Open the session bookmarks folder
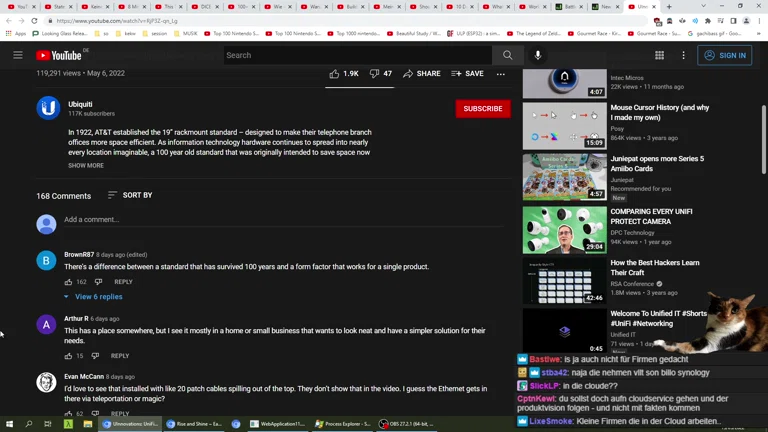Screen dimensions: 768x432 pyautogui.click(x=155, y=34)
